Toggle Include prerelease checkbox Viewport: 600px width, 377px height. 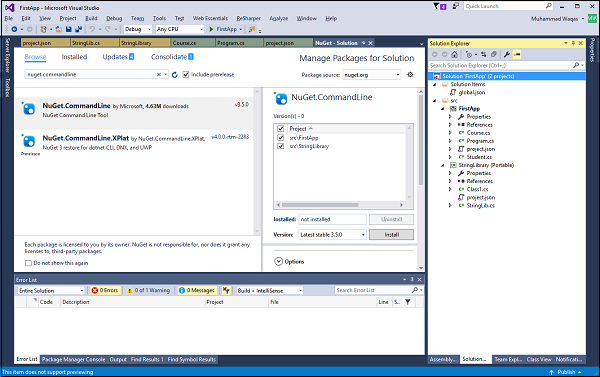click(186, 75)
